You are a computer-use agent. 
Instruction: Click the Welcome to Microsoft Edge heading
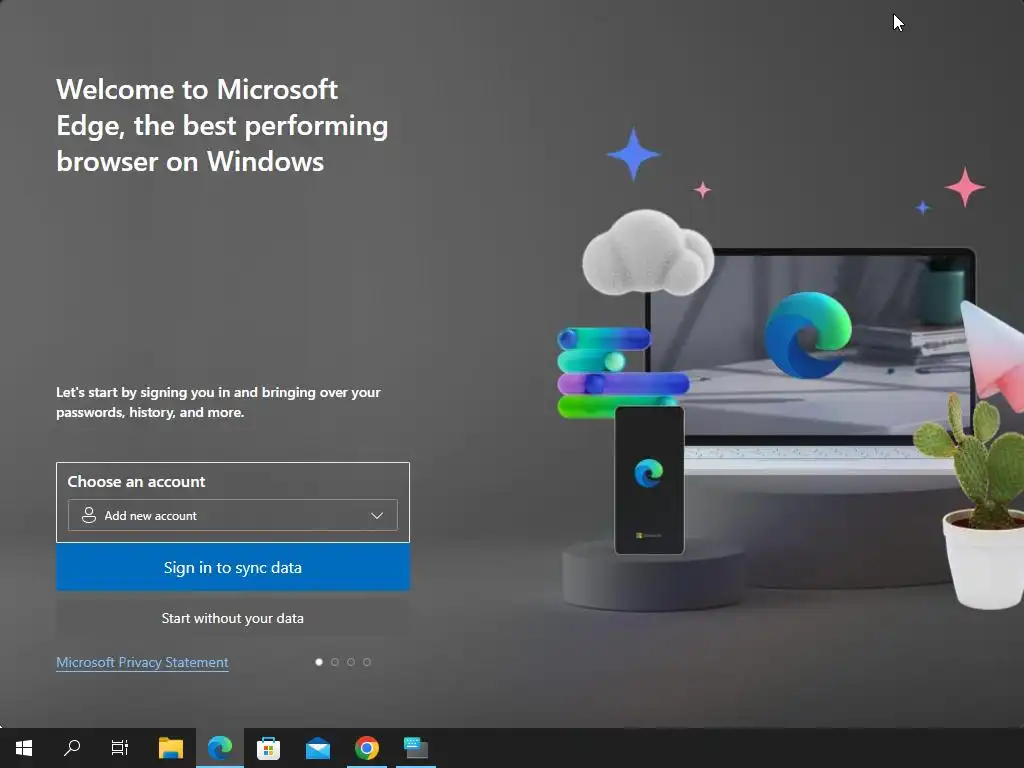pyautogui.click(x=222, y=125)
